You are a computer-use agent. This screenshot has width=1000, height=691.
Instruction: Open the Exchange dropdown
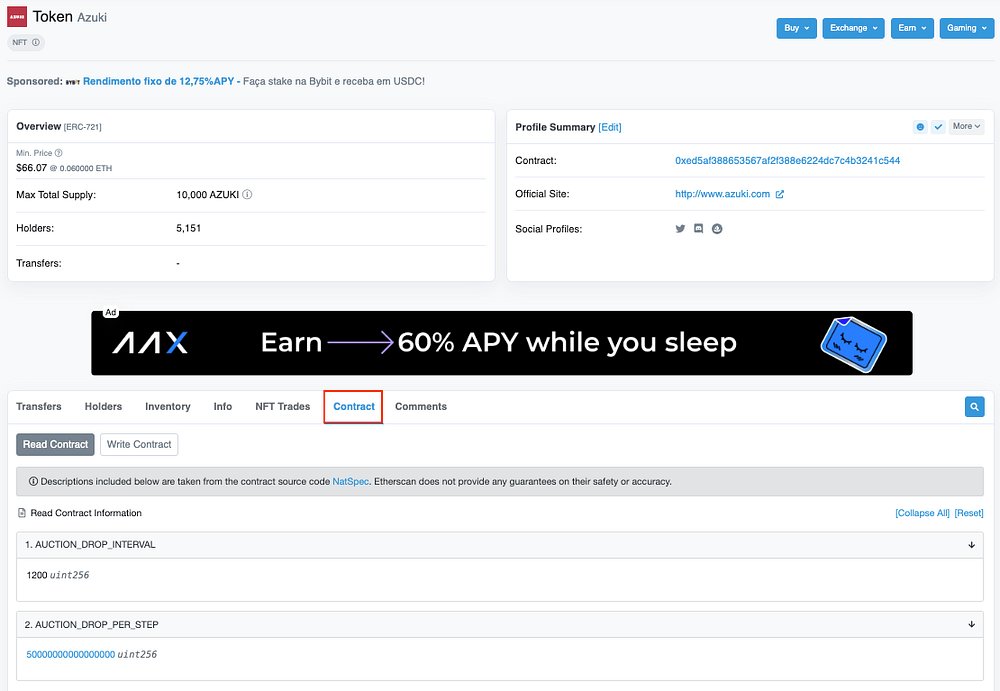point(853,28)
